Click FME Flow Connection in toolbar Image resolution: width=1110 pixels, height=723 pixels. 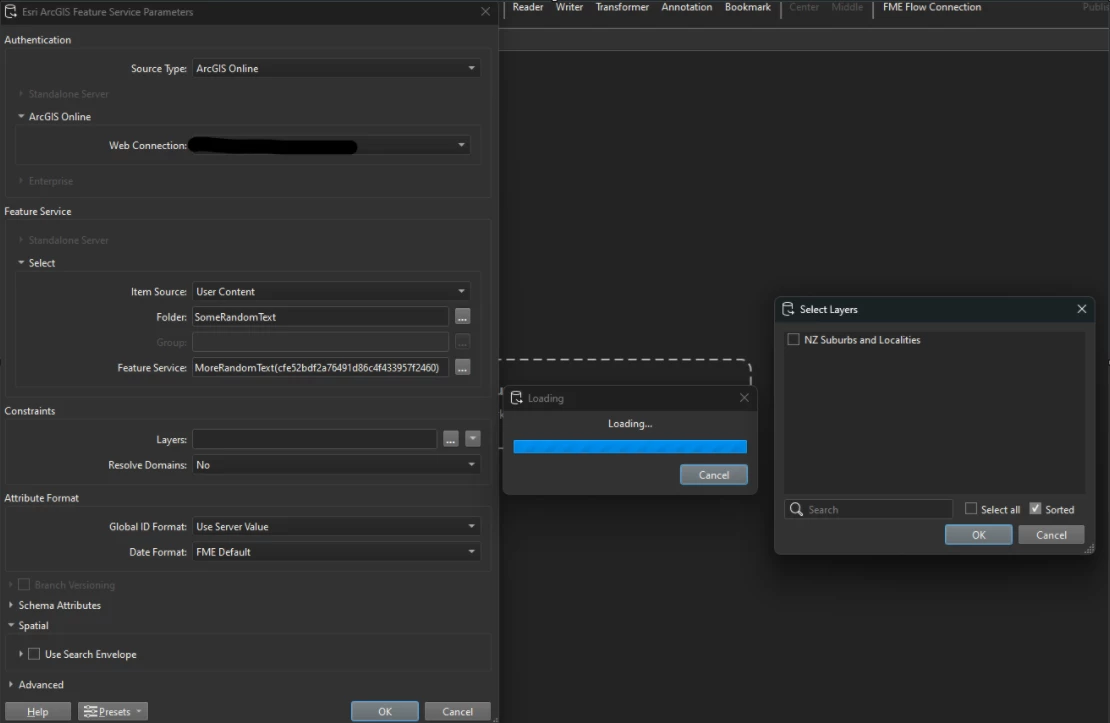coord(932,7)
